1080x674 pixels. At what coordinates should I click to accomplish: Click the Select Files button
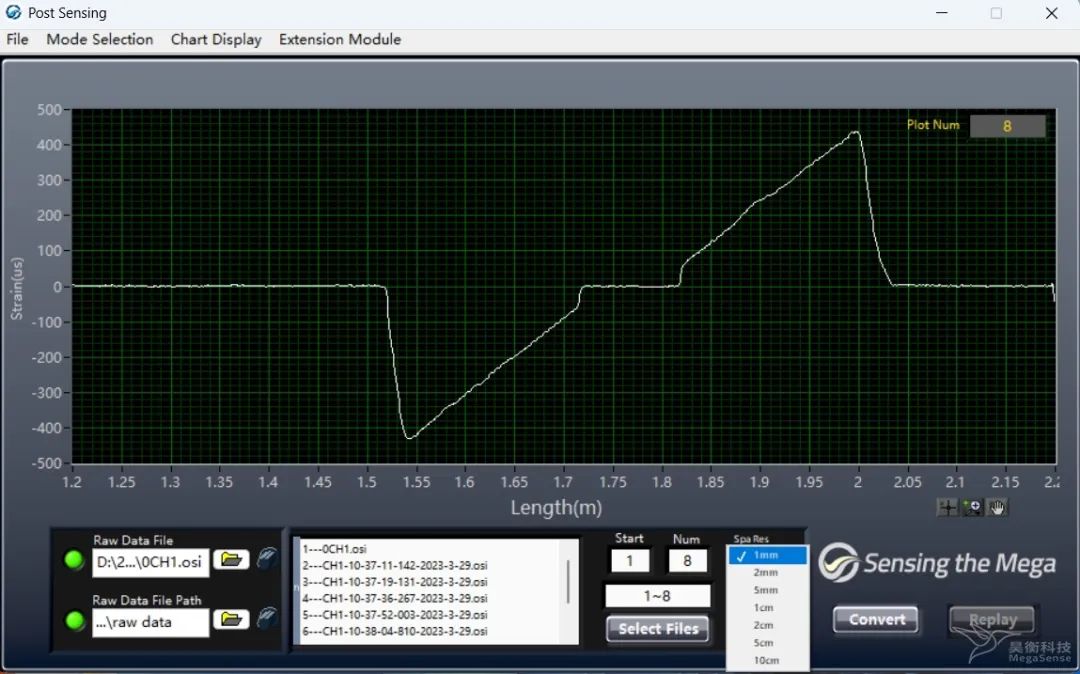click(658, 629)
